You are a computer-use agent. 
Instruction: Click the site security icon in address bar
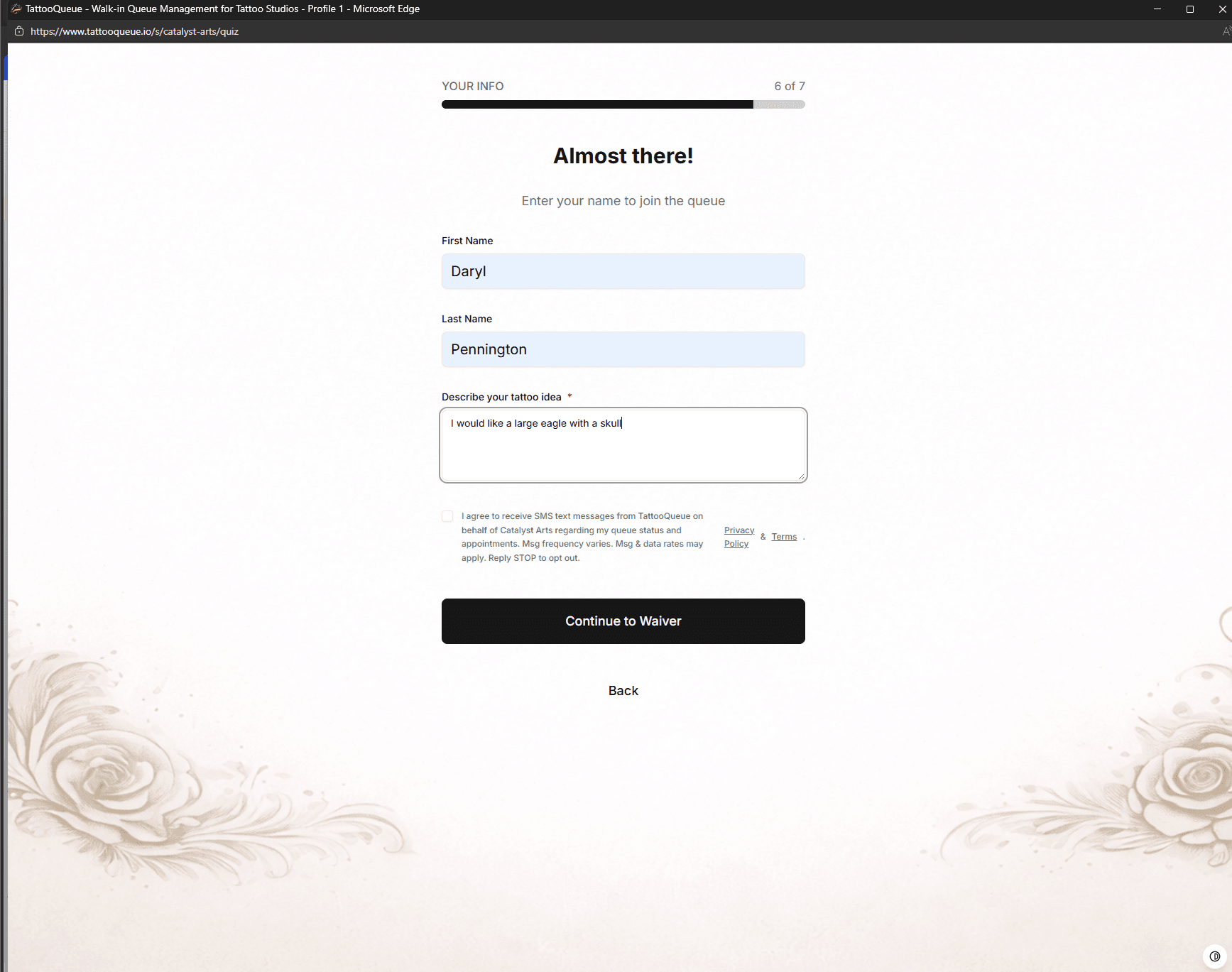tap(18, 31)
